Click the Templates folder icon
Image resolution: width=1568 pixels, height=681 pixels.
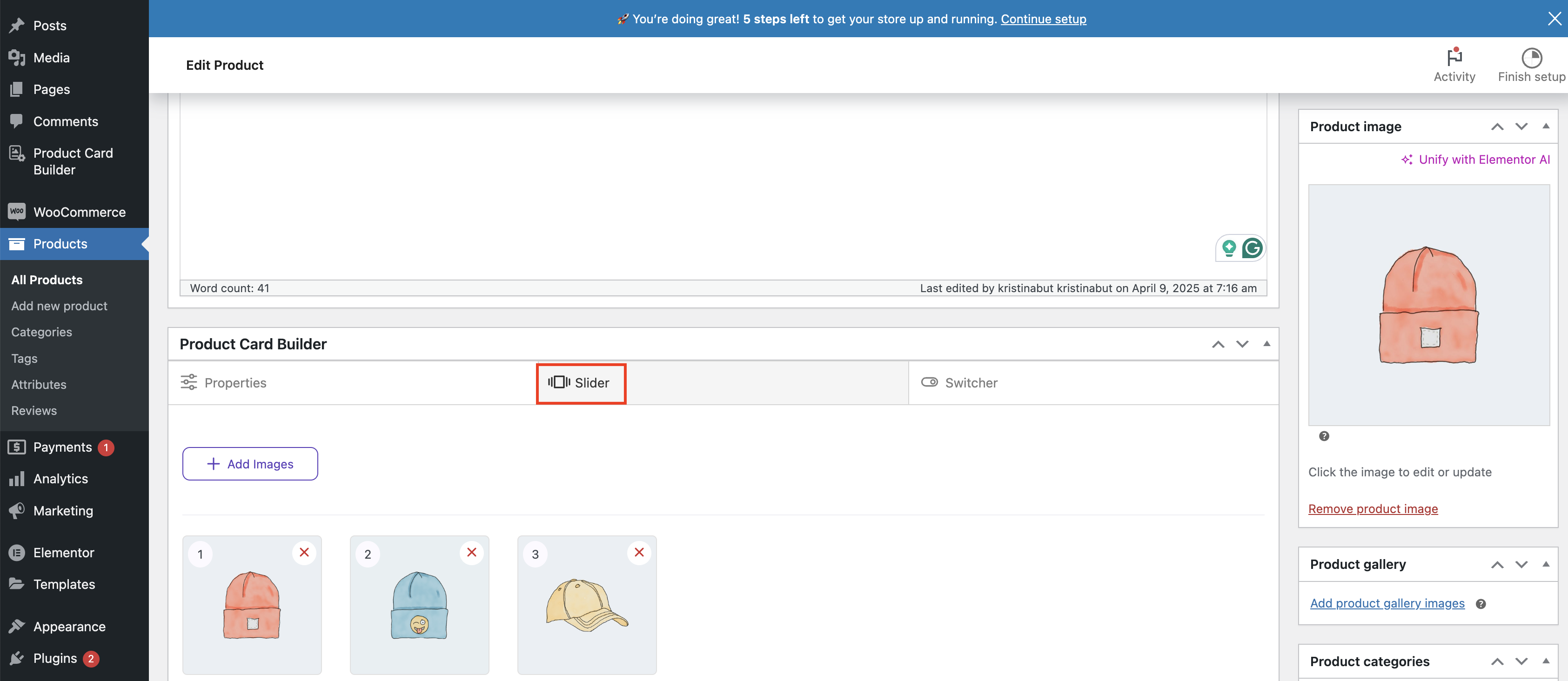pos(16,584)
